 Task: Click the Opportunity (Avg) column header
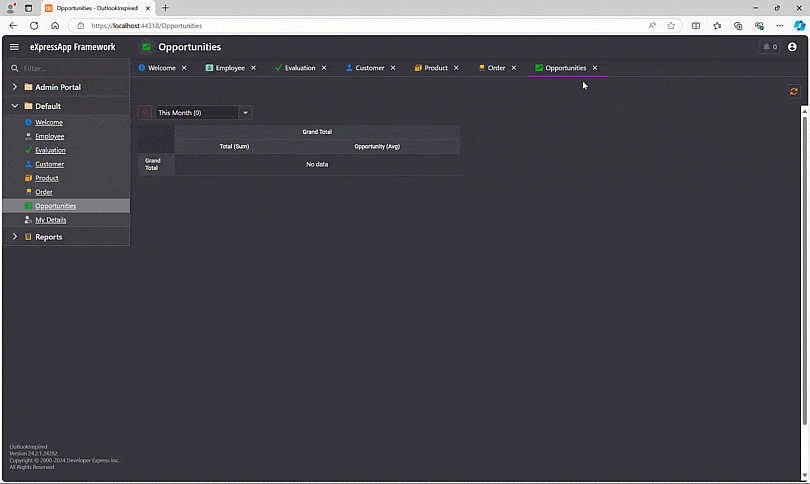pos(377,147)
